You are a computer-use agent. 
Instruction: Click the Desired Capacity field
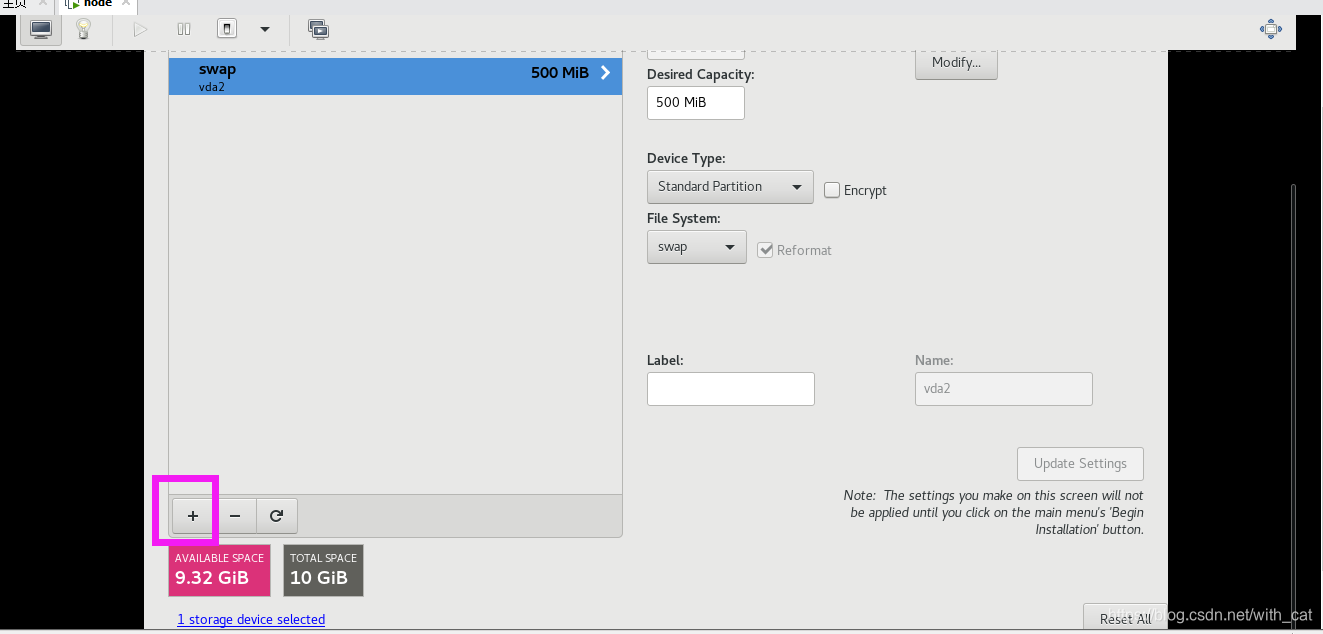coord(696,103)
